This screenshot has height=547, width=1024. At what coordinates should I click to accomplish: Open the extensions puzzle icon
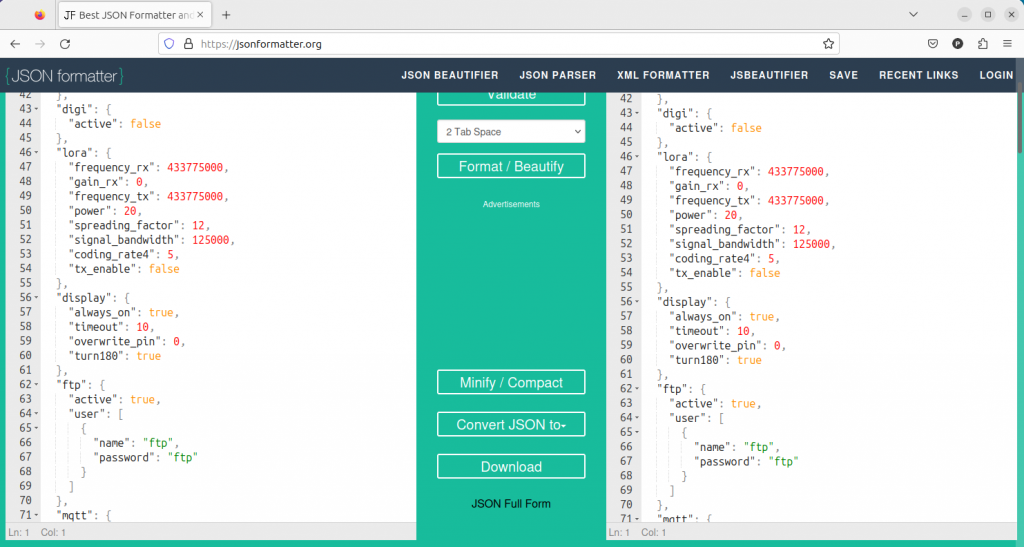982,44
